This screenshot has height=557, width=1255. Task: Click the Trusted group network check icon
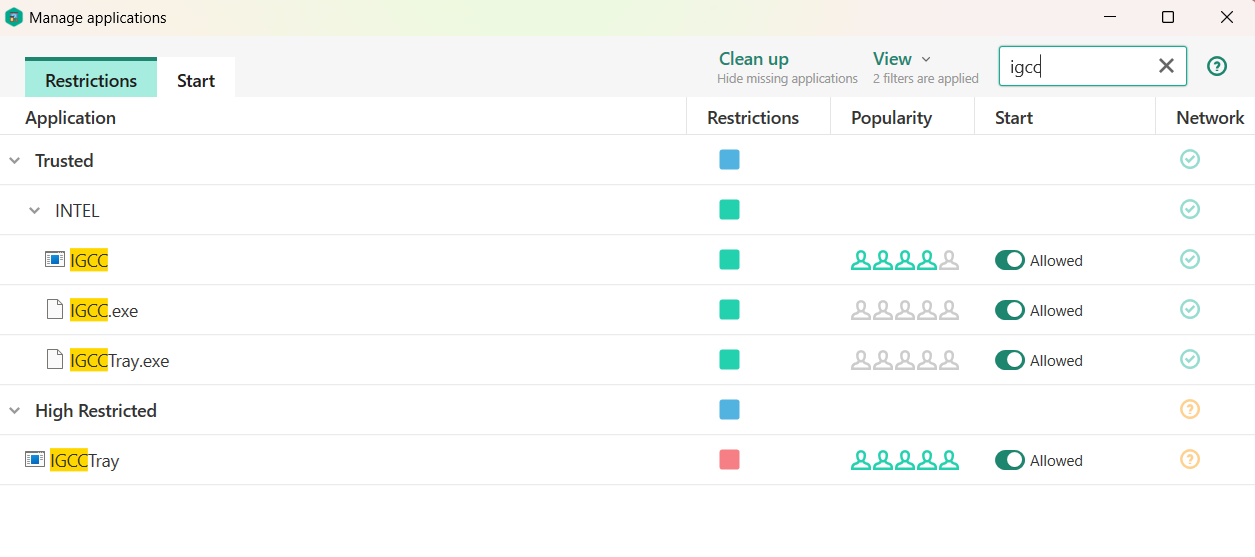[x=1189, y=160]
